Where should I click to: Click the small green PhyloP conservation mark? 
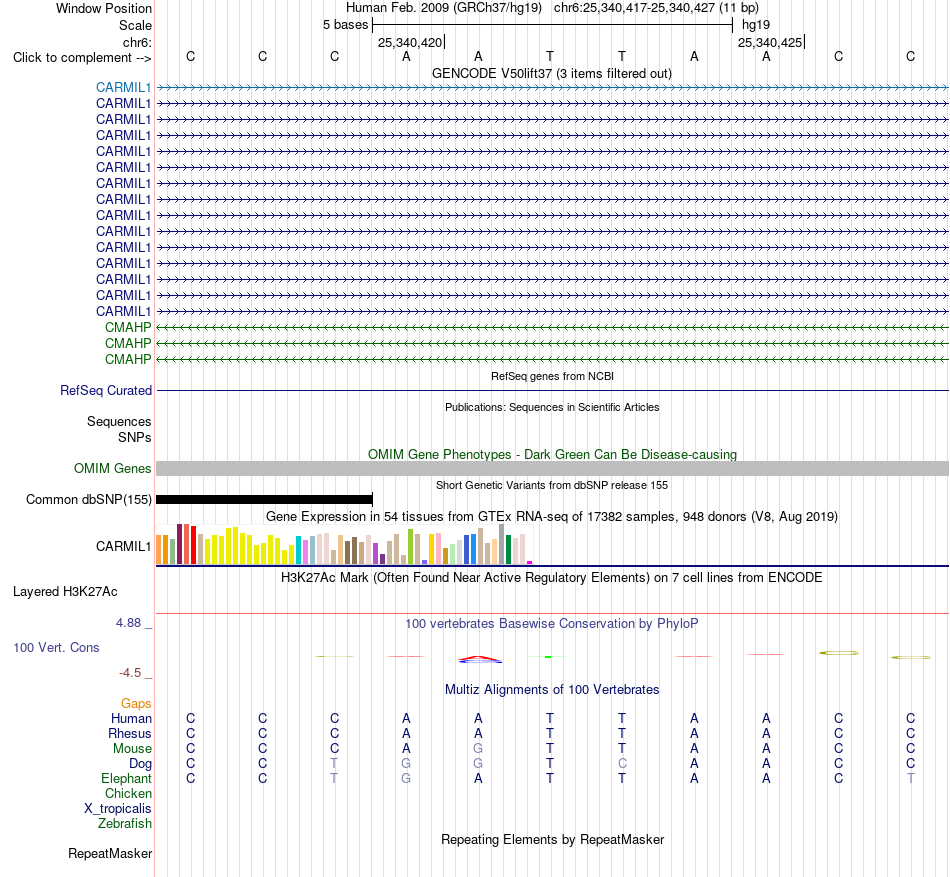(548, 657)
